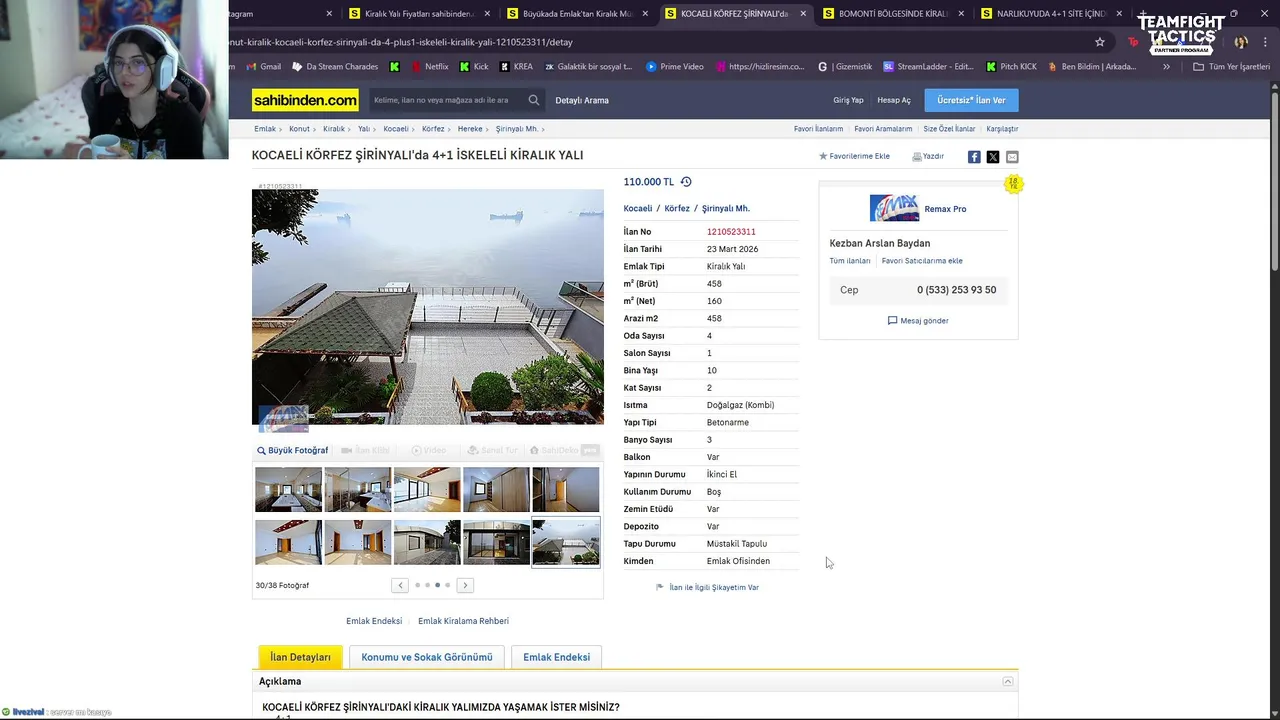1280x720 pixels.
Task: Click the Karşılaştır link in the header
Action: 1002,129
